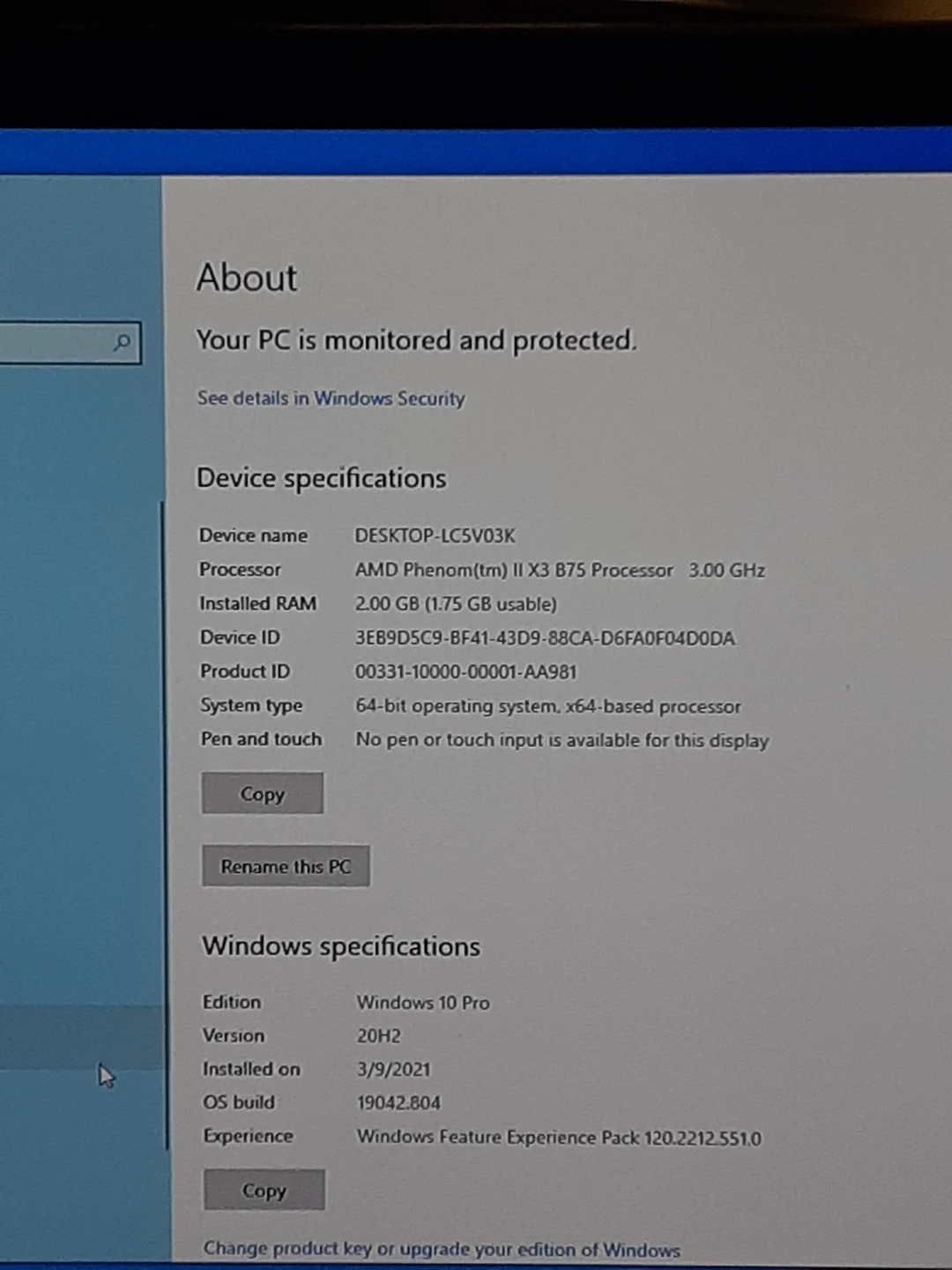Click Your PC is monitored and protected

coord(416,340)
